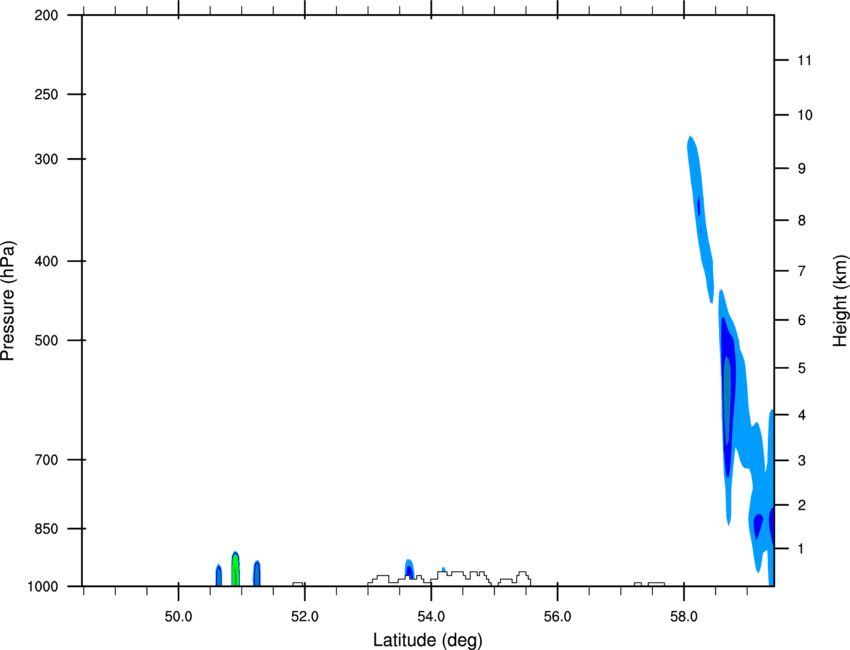Click the "56.0" latitude tick label
The image size is (850, 650).
point(558,617)
